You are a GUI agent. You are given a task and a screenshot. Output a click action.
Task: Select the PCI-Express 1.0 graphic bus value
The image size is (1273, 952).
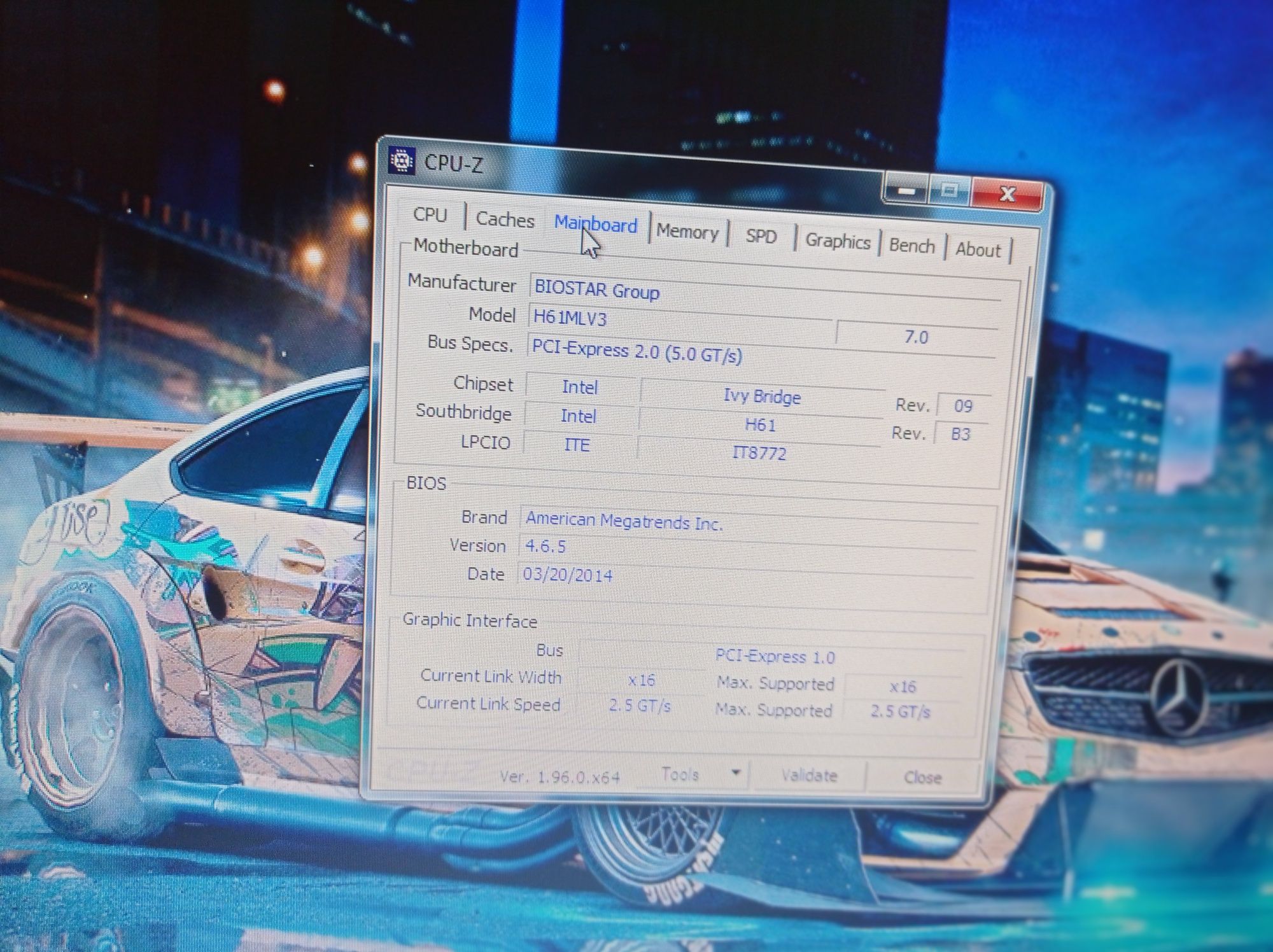tap(775, 657)
